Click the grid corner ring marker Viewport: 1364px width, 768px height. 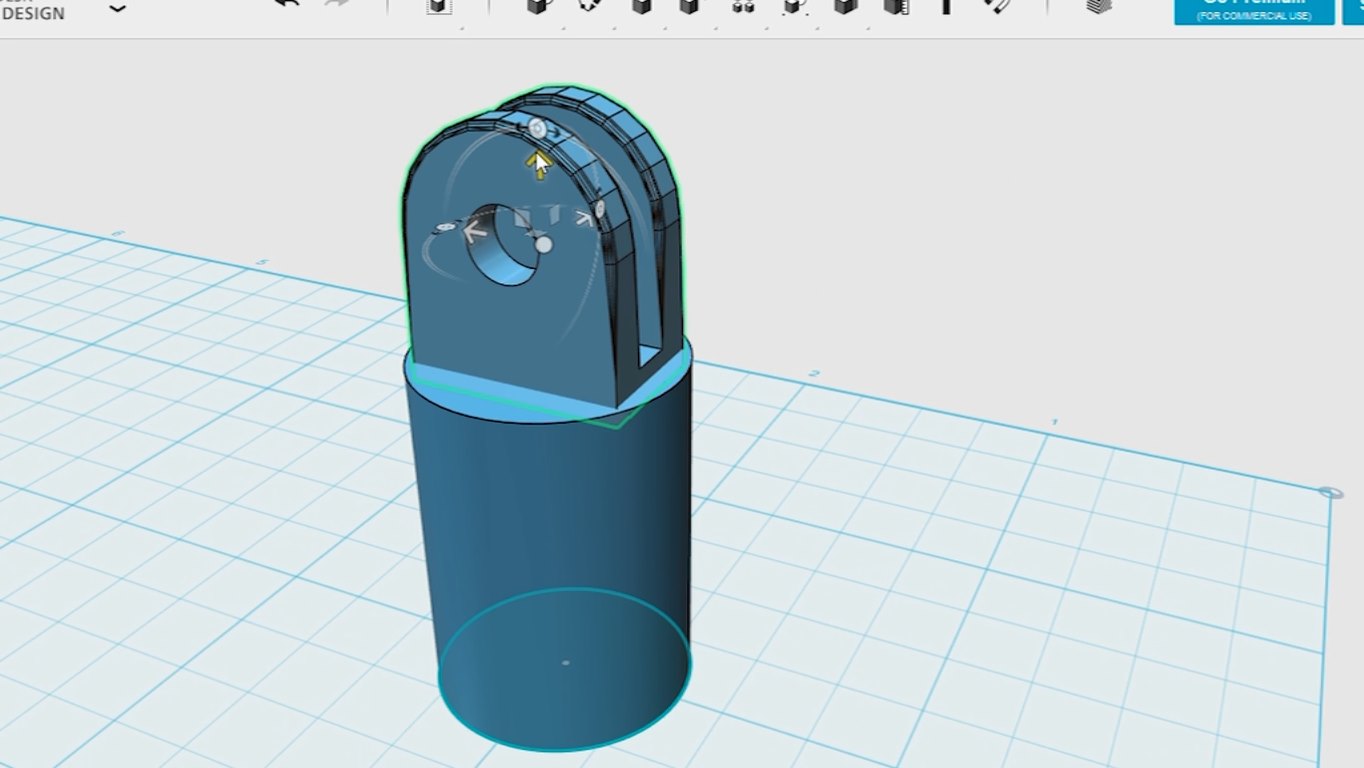click(x=1330, y=493)
